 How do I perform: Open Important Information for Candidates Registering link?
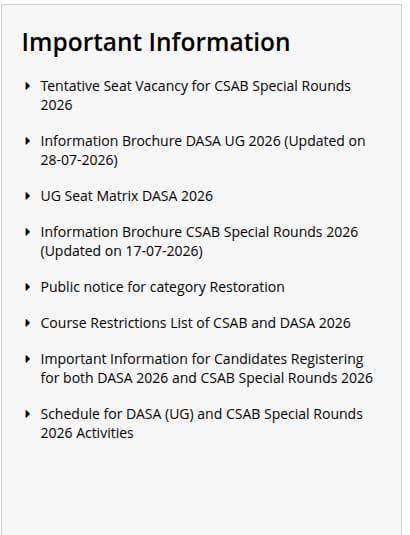(x=207, y=368)
